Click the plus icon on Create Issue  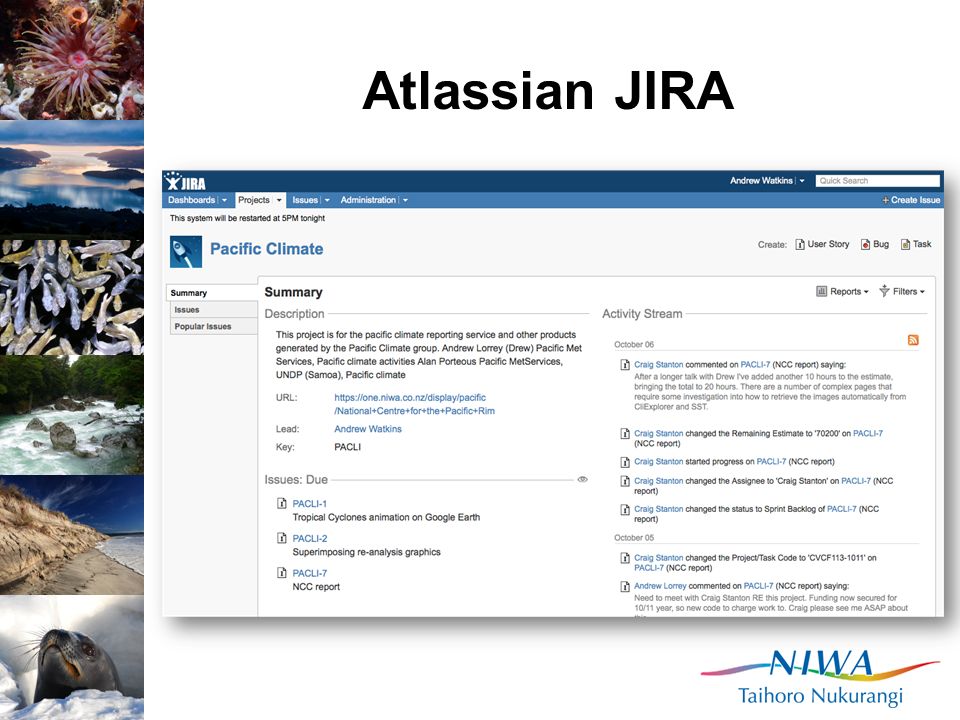pyautogui.click(x=885, y=200)
